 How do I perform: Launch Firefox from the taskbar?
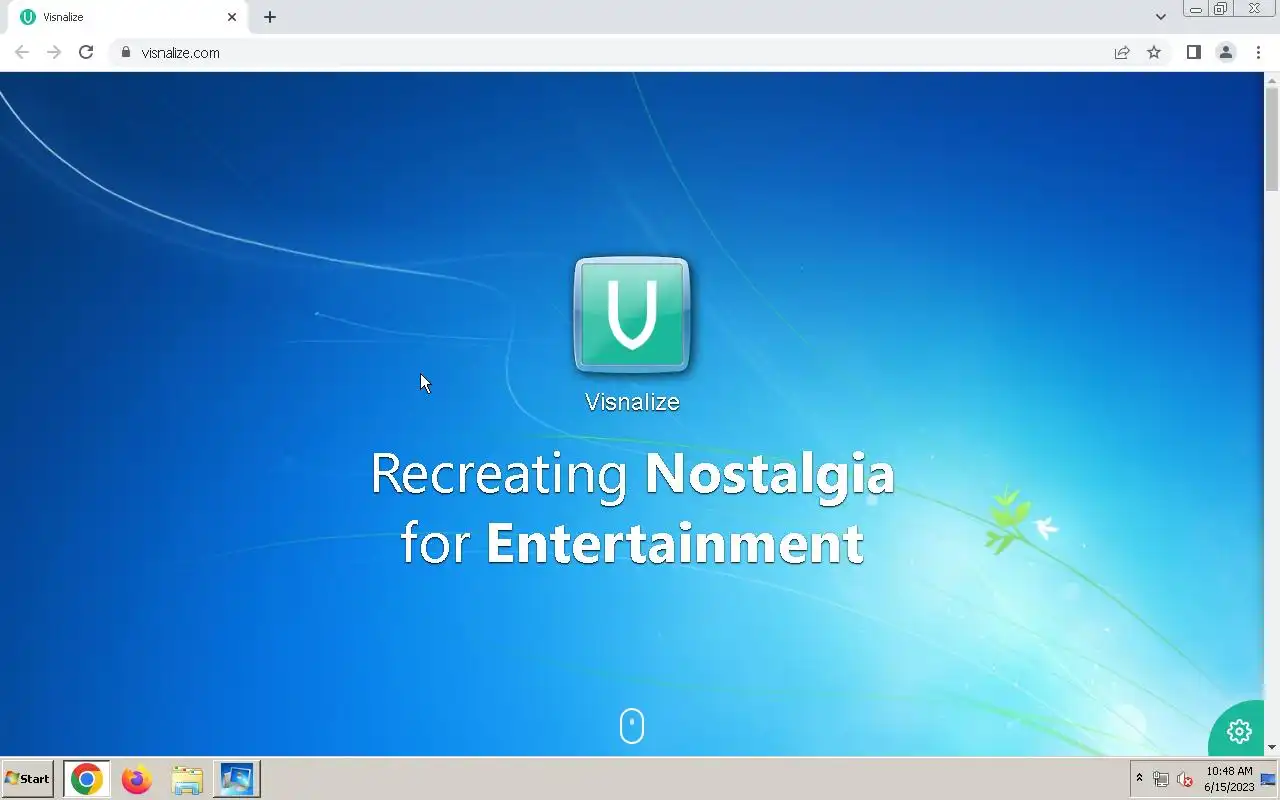coord(137,779)
